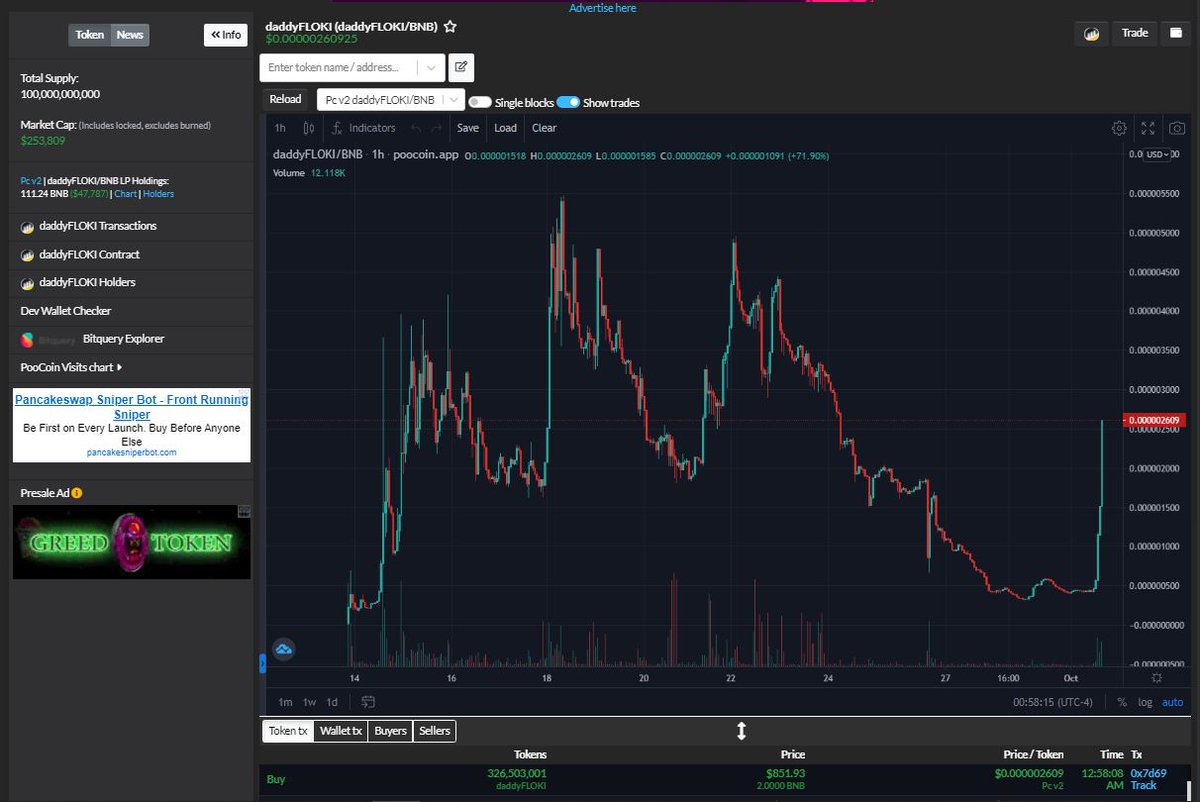Open the Pc v2 daddyFLOKI/BNB pair dropdown
The image size is (1200, 802).
[x=391, y=99]
